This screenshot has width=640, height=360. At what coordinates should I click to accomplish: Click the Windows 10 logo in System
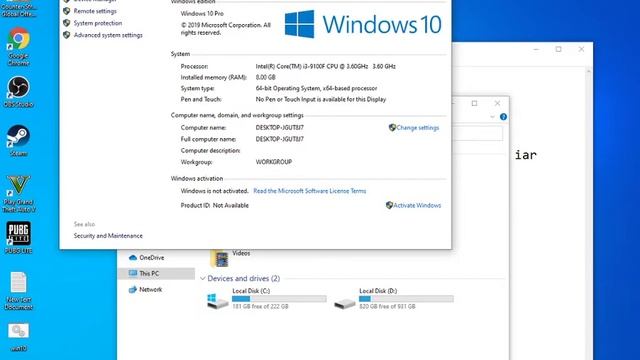pos(363,24)
